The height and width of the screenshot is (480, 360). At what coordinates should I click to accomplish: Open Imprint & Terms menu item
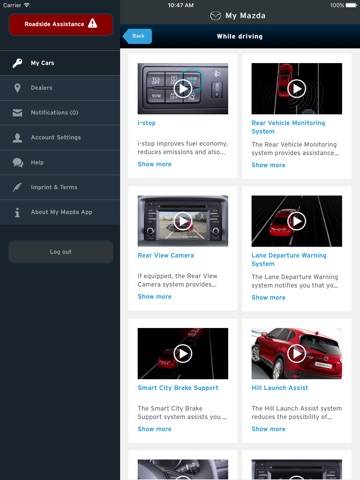60,187
